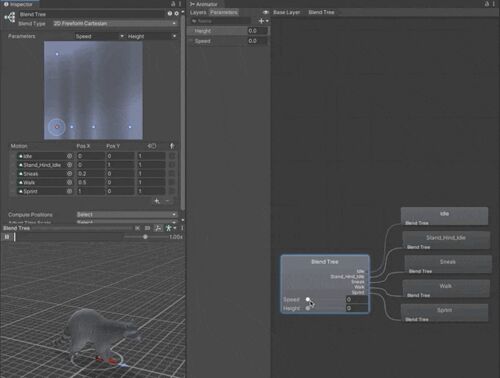Lock the Inspector panel with padlock icon
This screenshot has height=378, width=500.
pos(173,4)
